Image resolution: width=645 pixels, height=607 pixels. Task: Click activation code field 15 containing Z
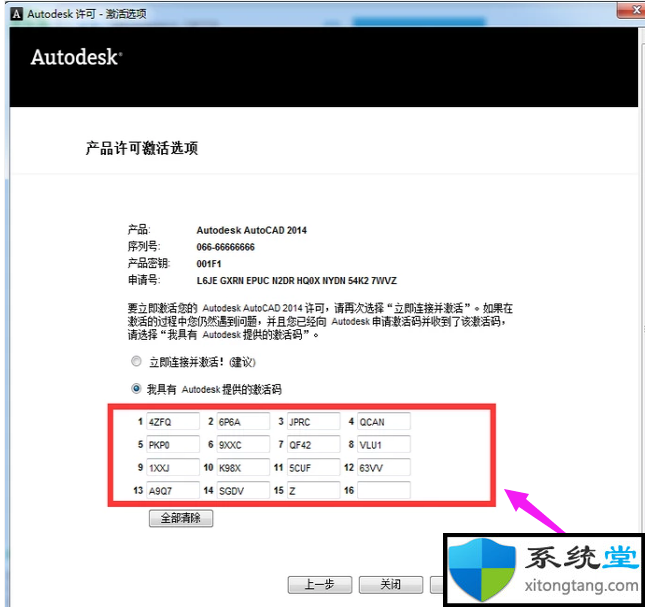pos(313,490)
